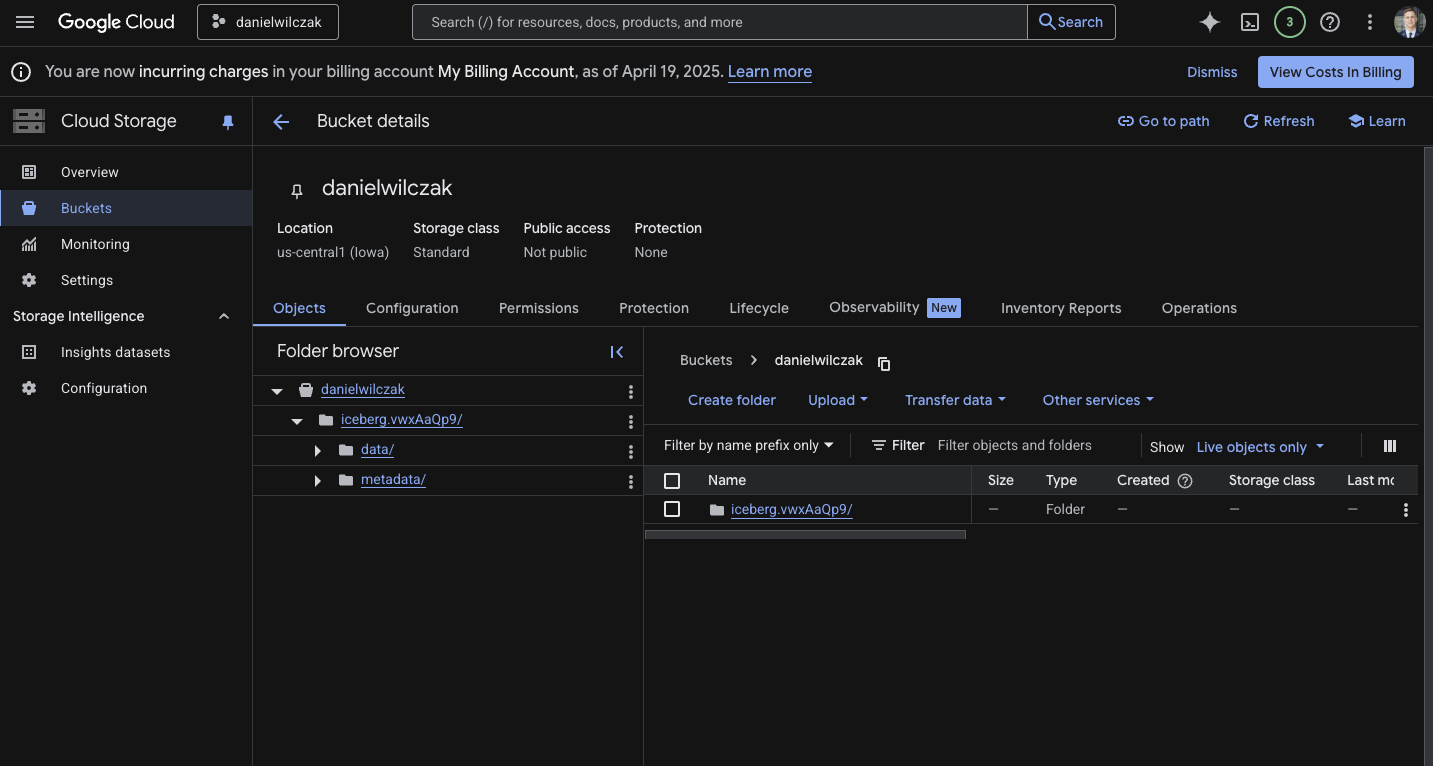Focus the resources search field
1433x766 pixels.
pyautogui.click(x=720, y=22)
